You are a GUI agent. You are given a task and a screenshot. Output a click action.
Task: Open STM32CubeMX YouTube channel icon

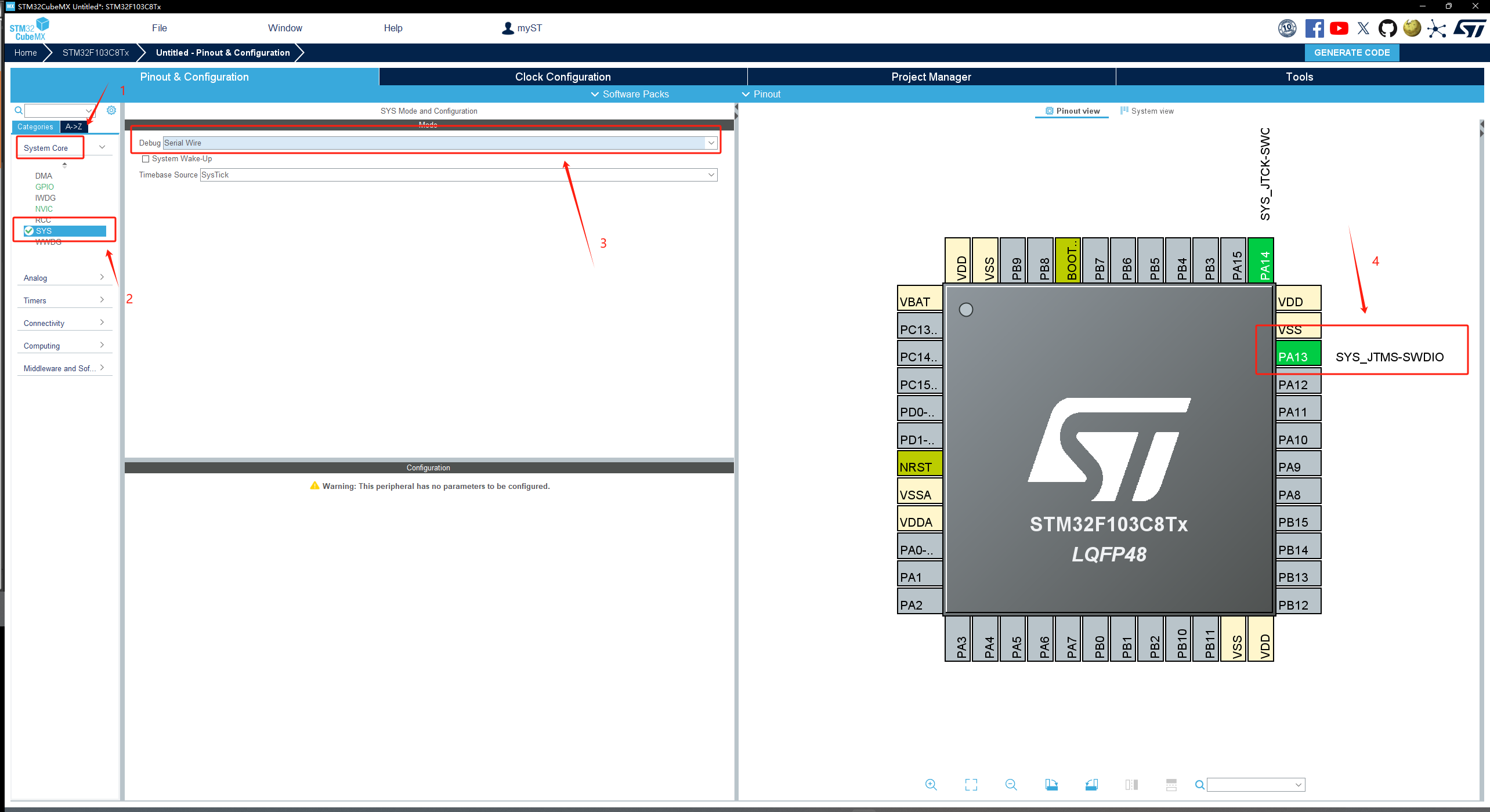point(1339,27)
